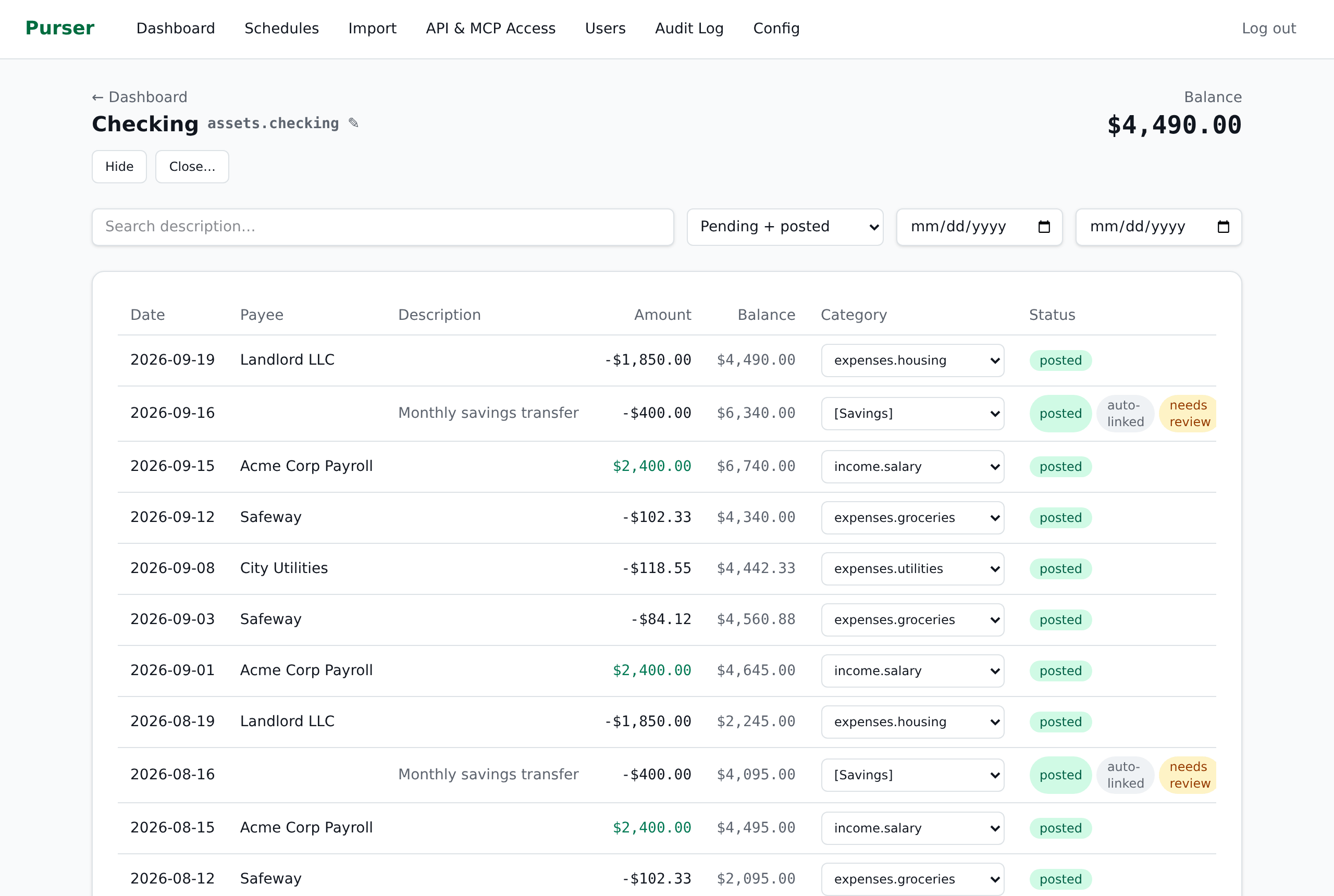Image resolution: width=1334 pixels, height=896 pixels.
Task: Click auto-linked badge on 2026-09-16 row
Action: 1125,414
